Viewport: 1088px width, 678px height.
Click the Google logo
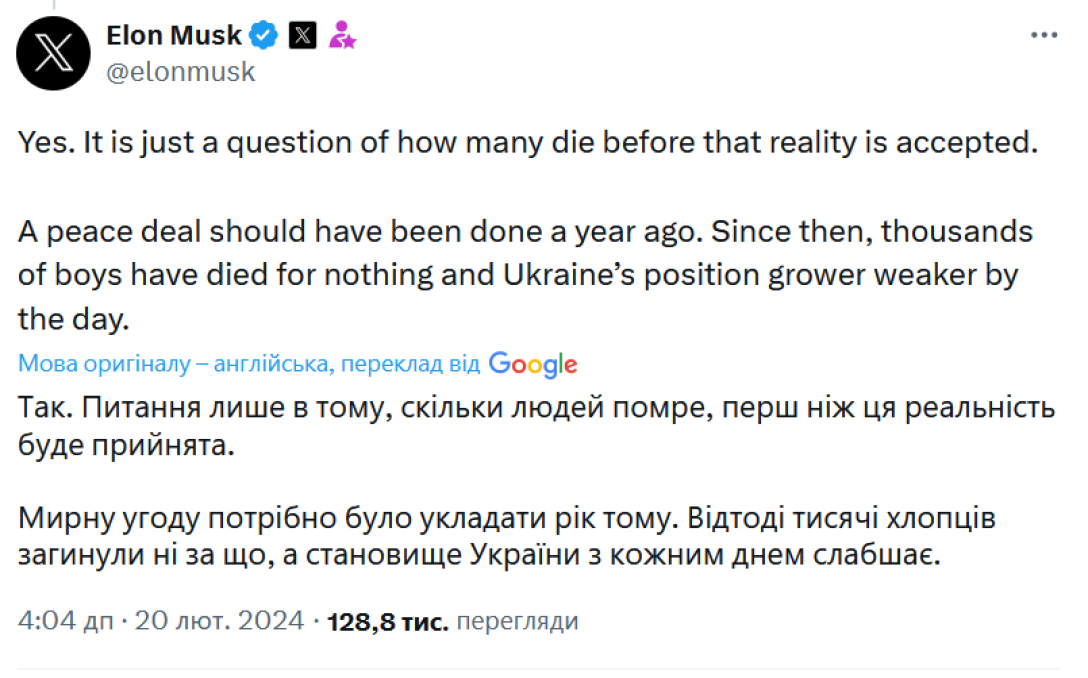533,364
